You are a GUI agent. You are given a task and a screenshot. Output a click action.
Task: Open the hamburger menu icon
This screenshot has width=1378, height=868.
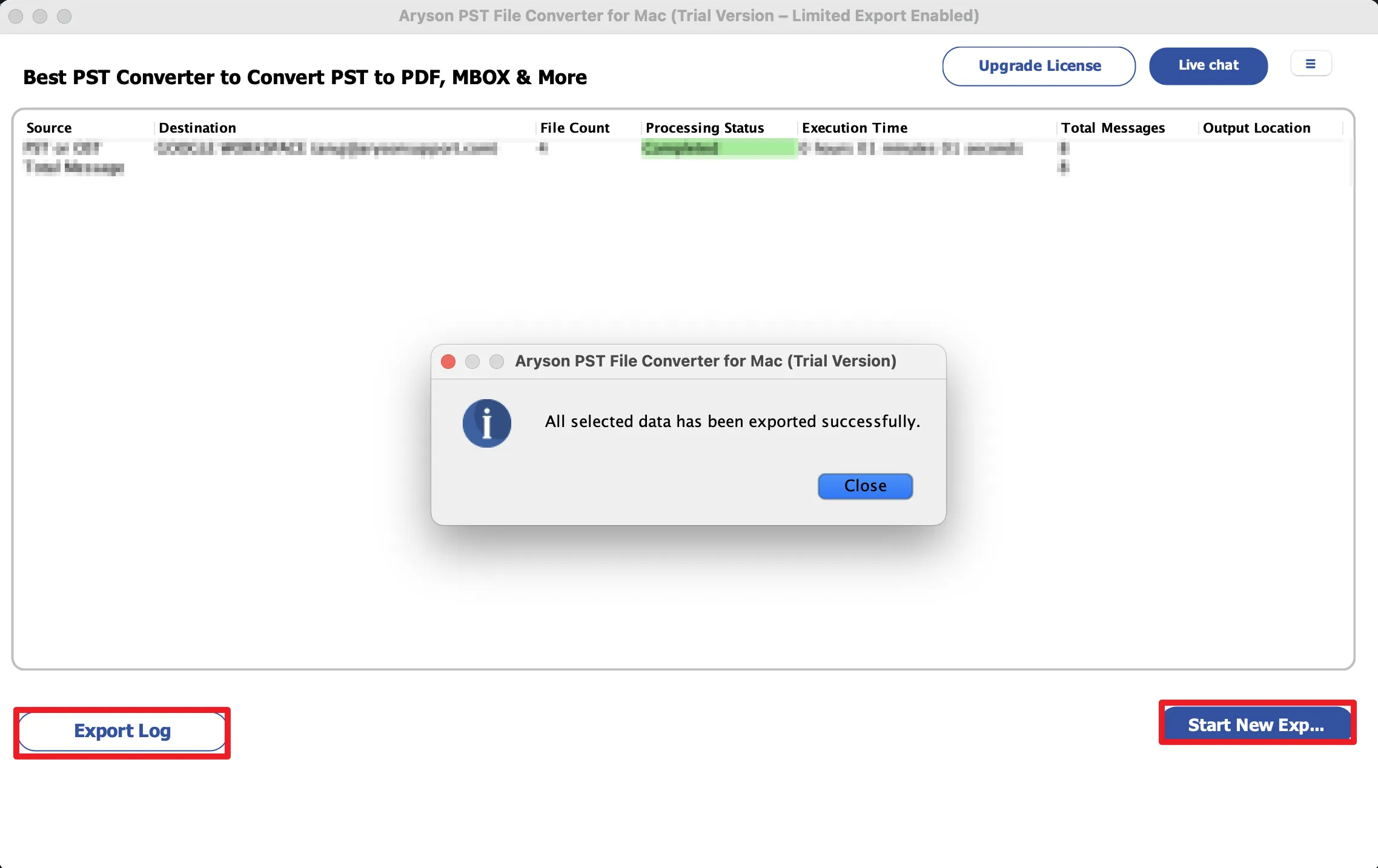tap(1311, 64)
